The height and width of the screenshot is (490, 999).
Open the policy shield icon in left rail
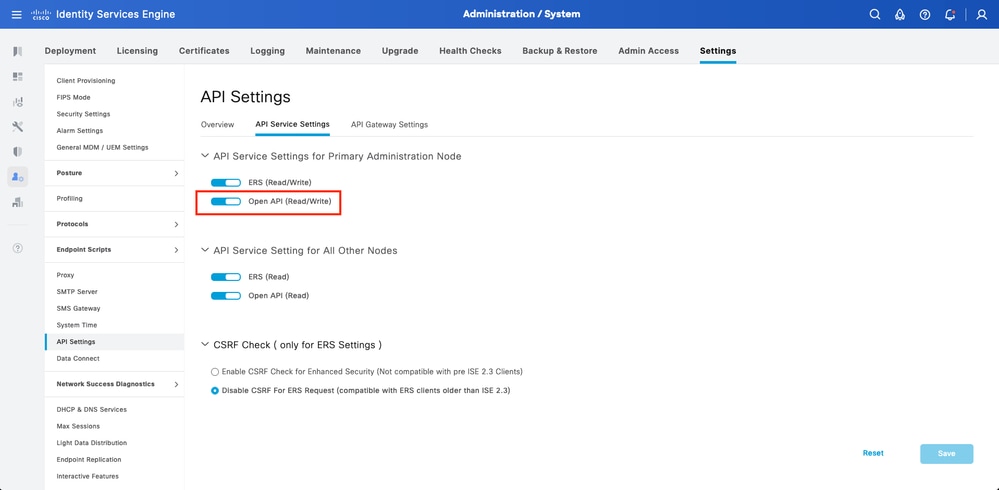pyautogui.click(x=18, y=151)
